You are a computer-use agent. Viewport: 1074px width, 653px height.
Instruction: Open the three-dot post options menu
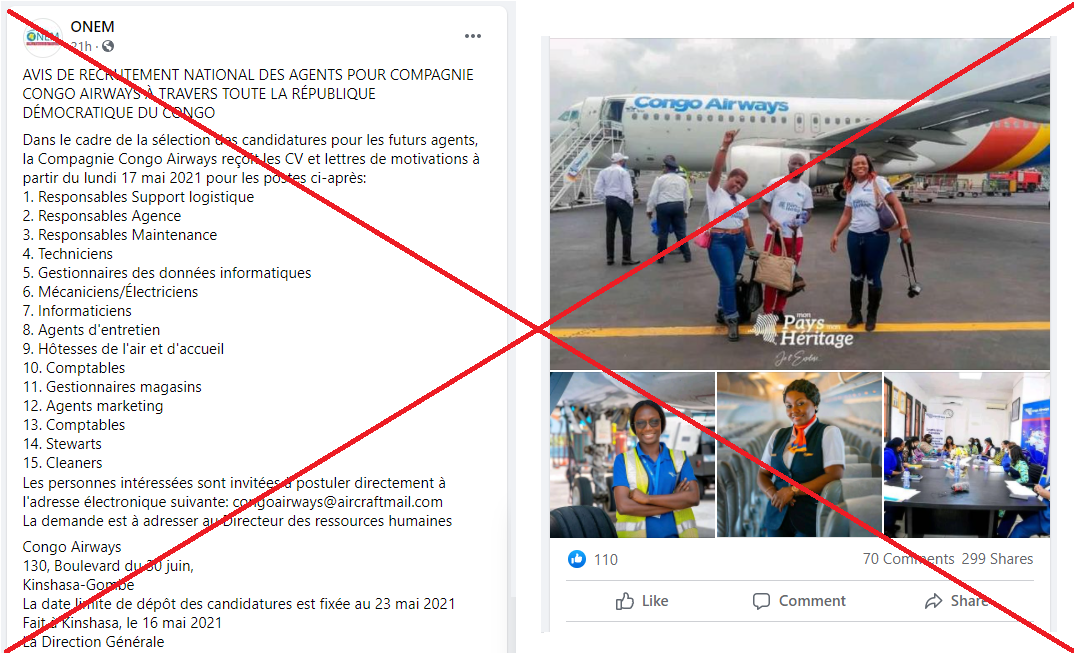(473, 36)
